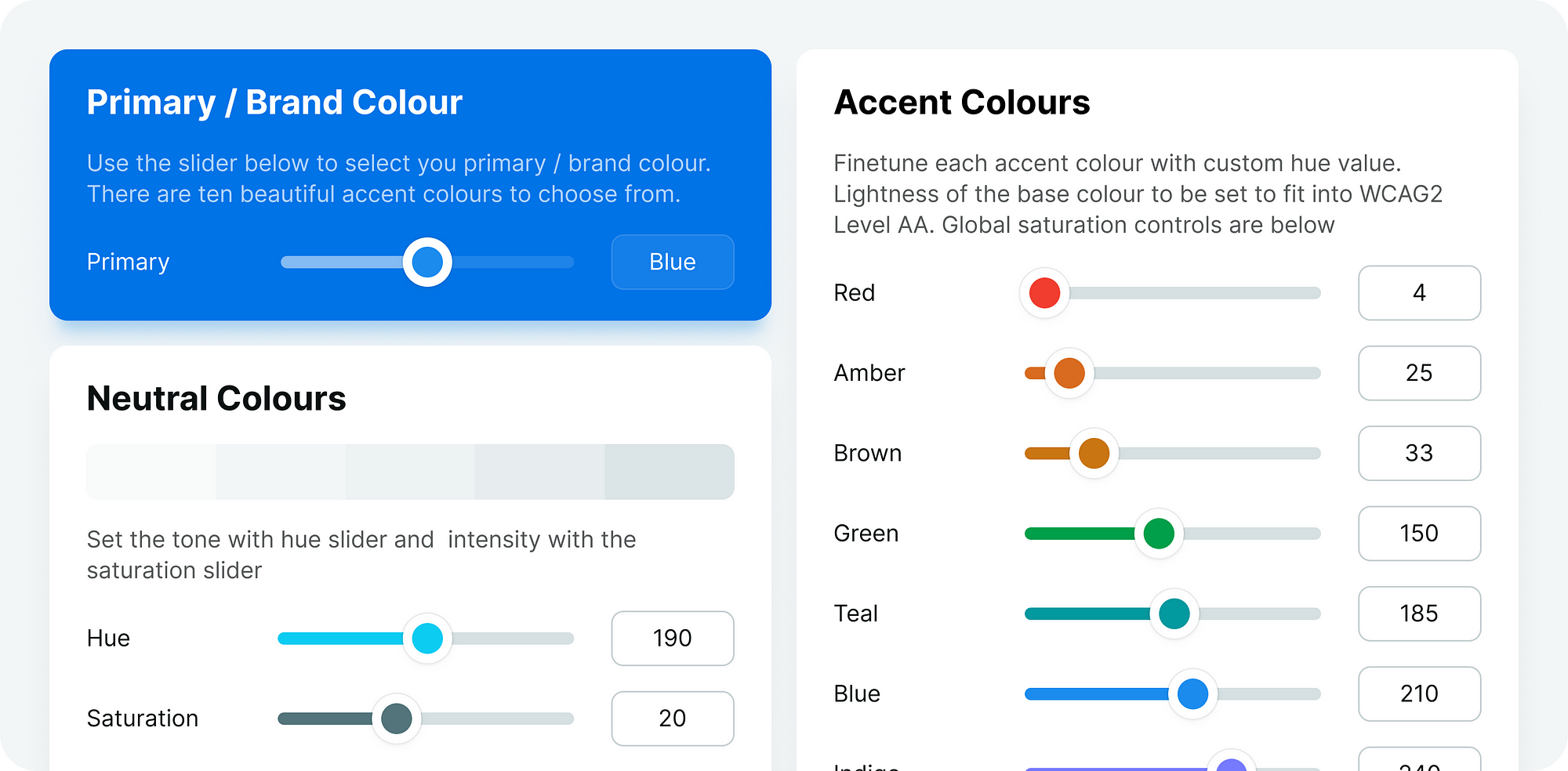Viewport: 1568px width, 771px height.
Task: Focus the Saturation value field showing 20
Action: 672,719
